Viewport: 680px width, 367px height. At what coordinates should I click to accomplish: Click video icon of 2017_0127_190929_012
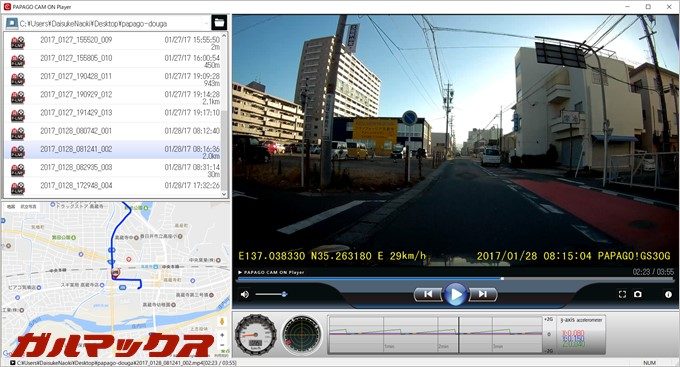click(x=18, y=97)
